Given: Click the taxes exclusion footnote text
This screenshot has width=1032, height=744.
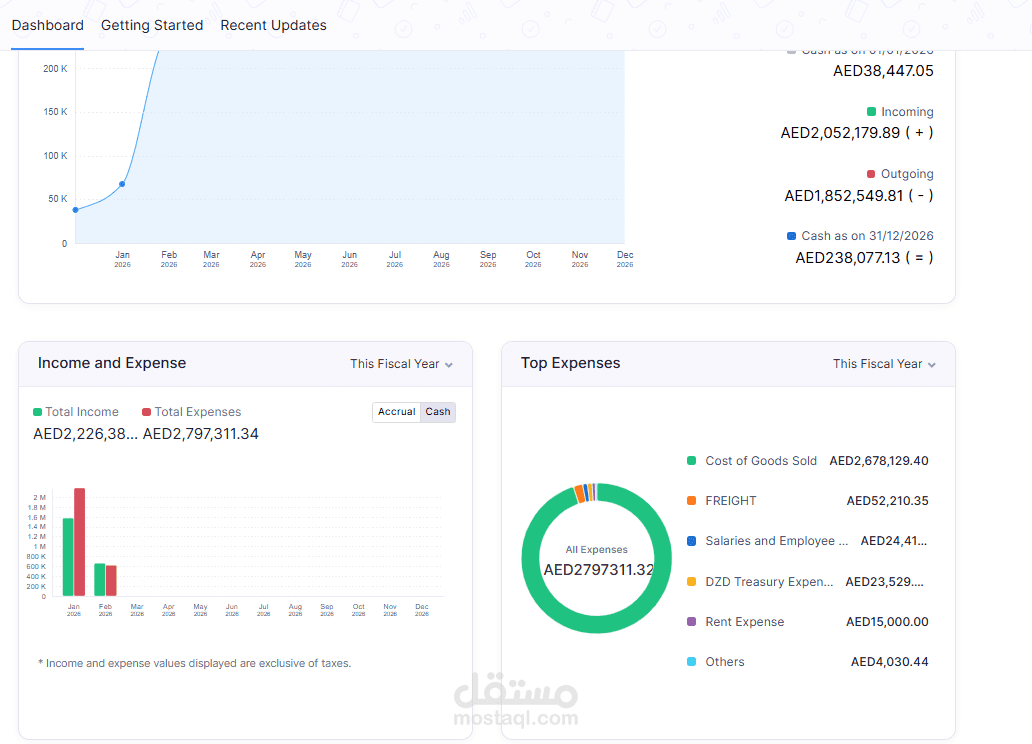Looking at the screenshot, I should pyautogui.click(x=195, y=663).
